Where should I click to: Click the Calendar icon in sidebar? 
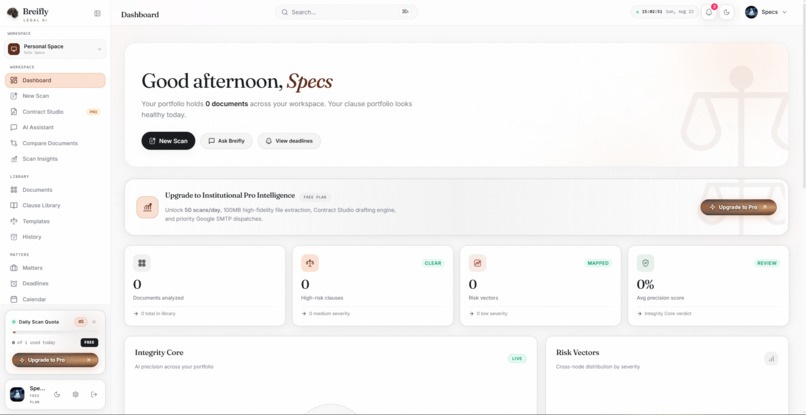(x=14, y=299)
